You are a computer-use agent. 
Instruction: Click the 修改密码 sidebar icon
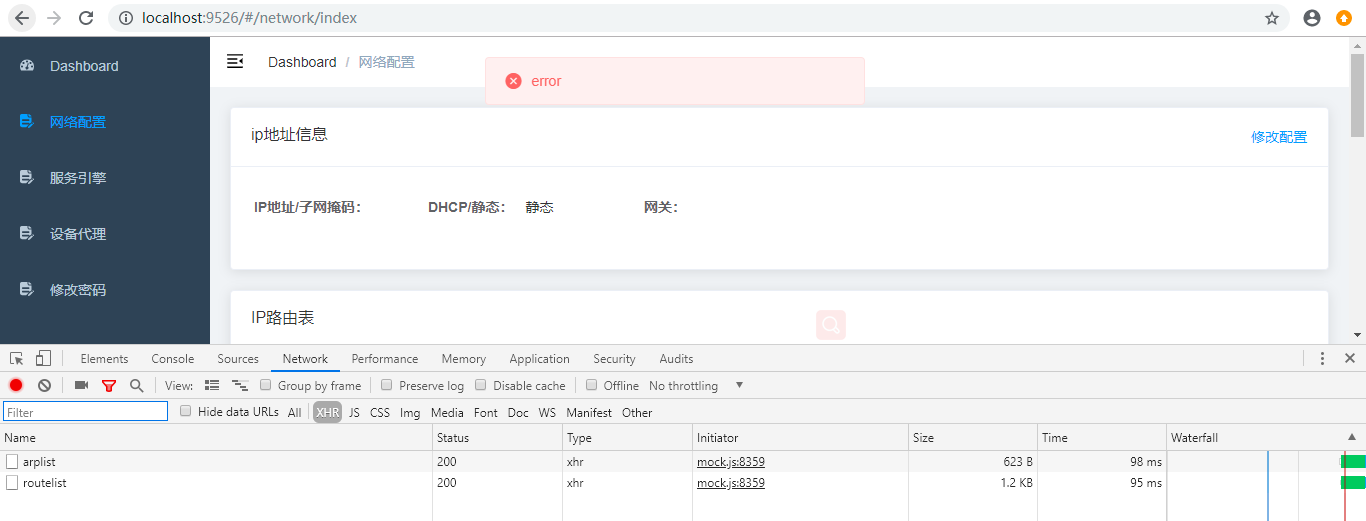27,290
